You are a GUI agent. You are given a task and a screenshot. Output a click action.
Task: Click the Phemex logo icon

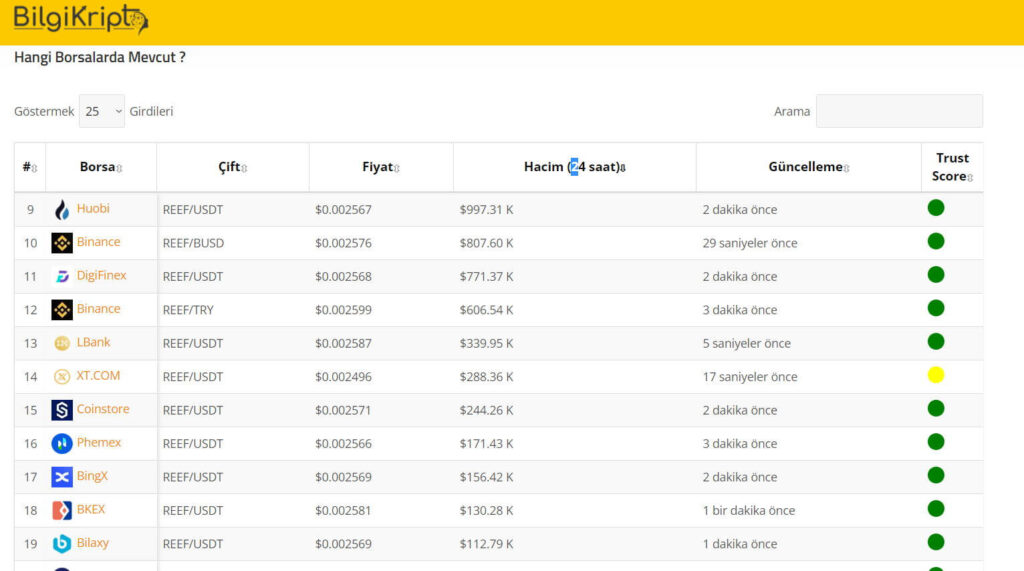62,444
